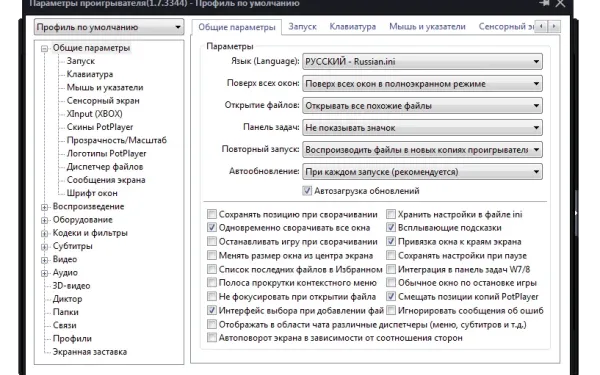The image size is (600, 375).
Task: Enable 'Автоповорот экрана' checkbox
Action: pos(212,338)
